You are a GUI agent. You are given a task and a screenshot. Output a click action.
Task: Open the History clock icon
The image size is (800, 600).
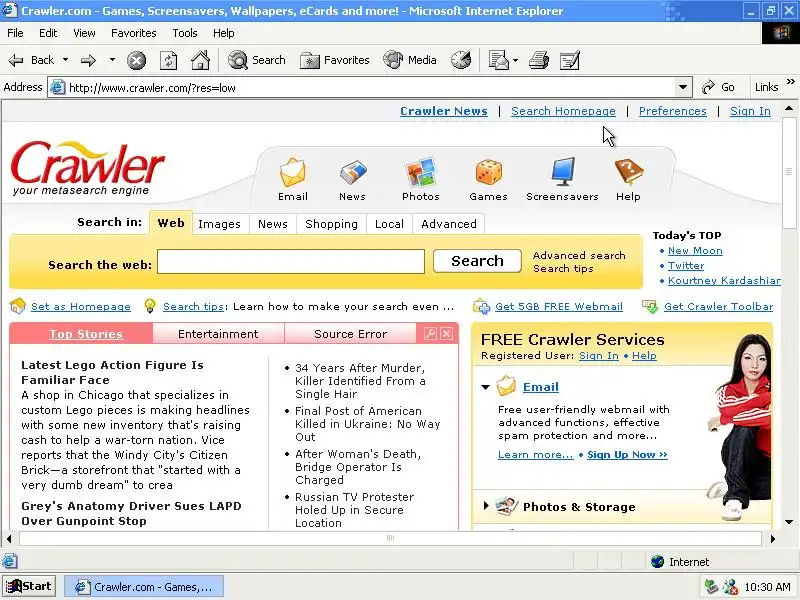pyautogui.click(x=461, y=60)
